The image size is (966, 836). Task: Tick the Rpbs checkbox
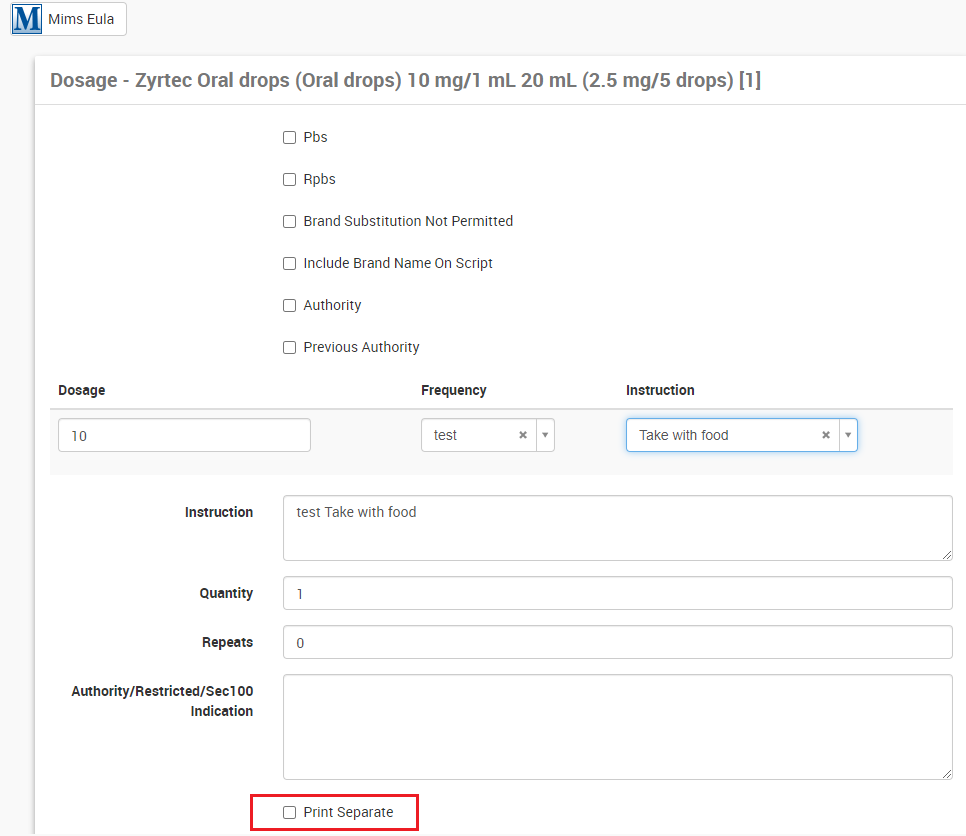[x=290, y=179]
